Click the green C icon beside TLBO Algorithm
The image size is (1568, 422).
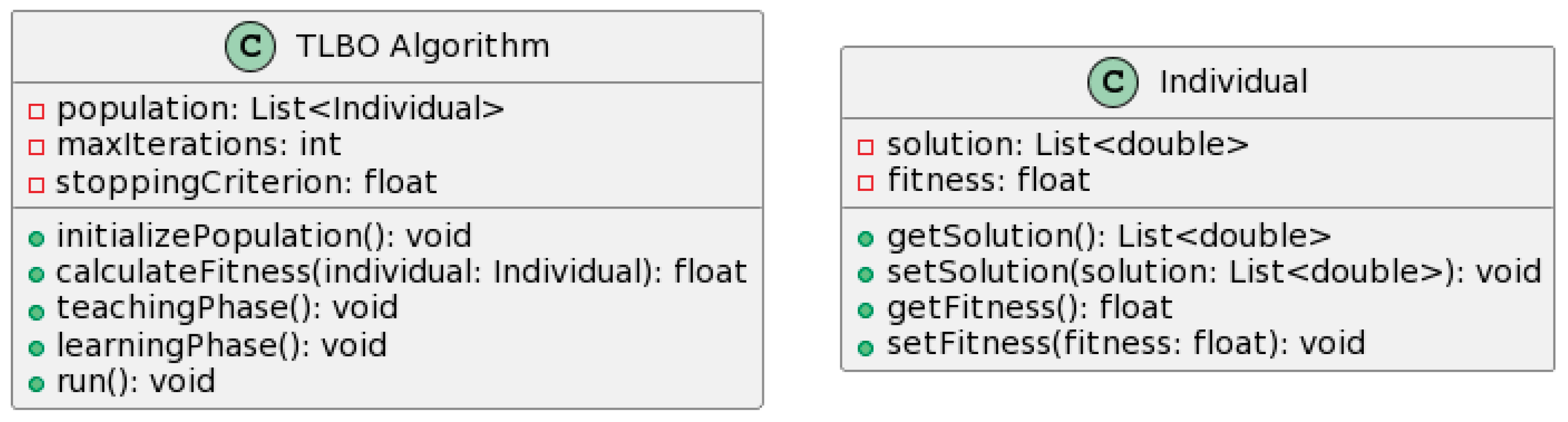250,47
